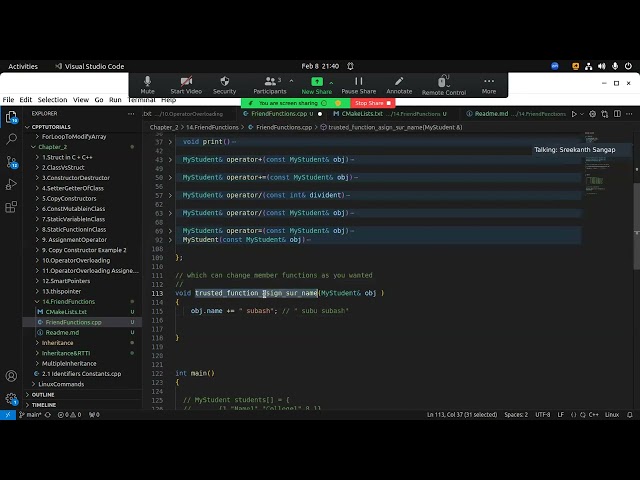Change end of line LF
The height and width of the screenshot is (480, 640).
pyautogui.click(x=561, y=415)
